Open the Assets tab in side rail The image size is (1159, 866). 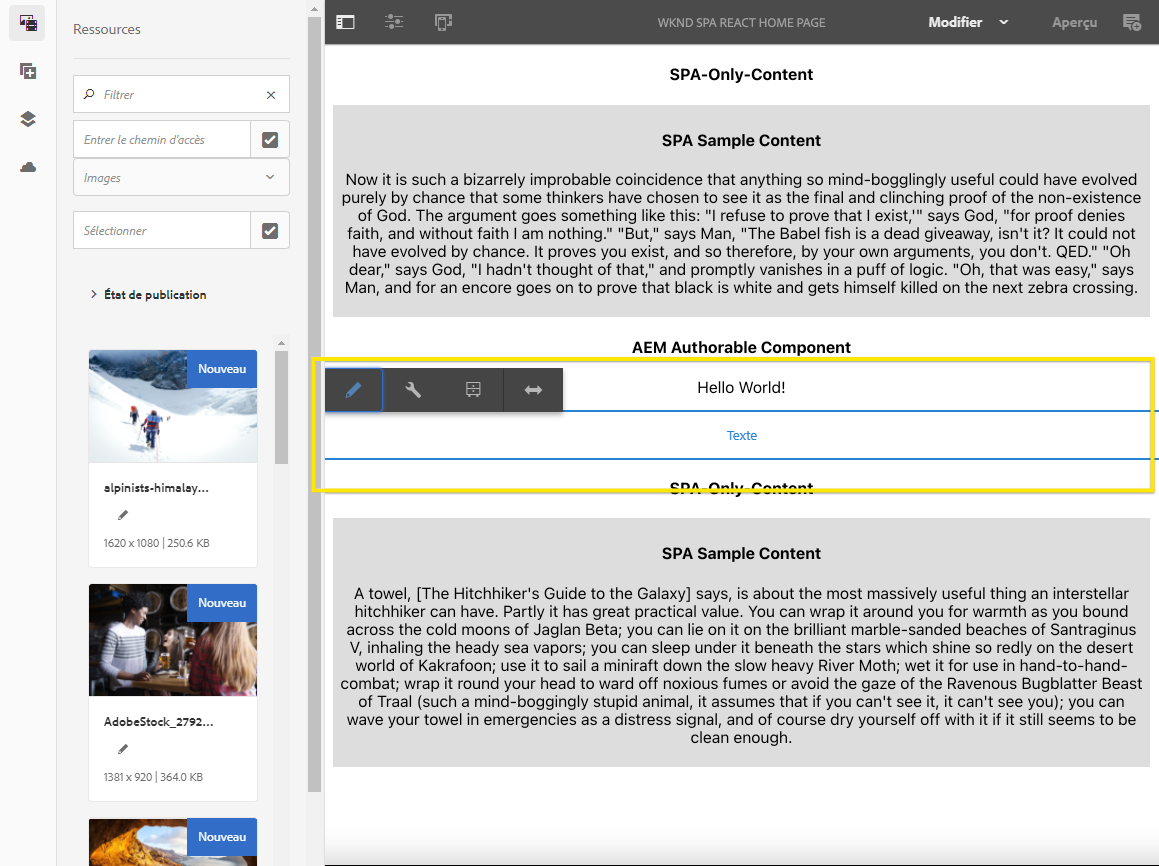pyautogui.click(x=27, y=23)
